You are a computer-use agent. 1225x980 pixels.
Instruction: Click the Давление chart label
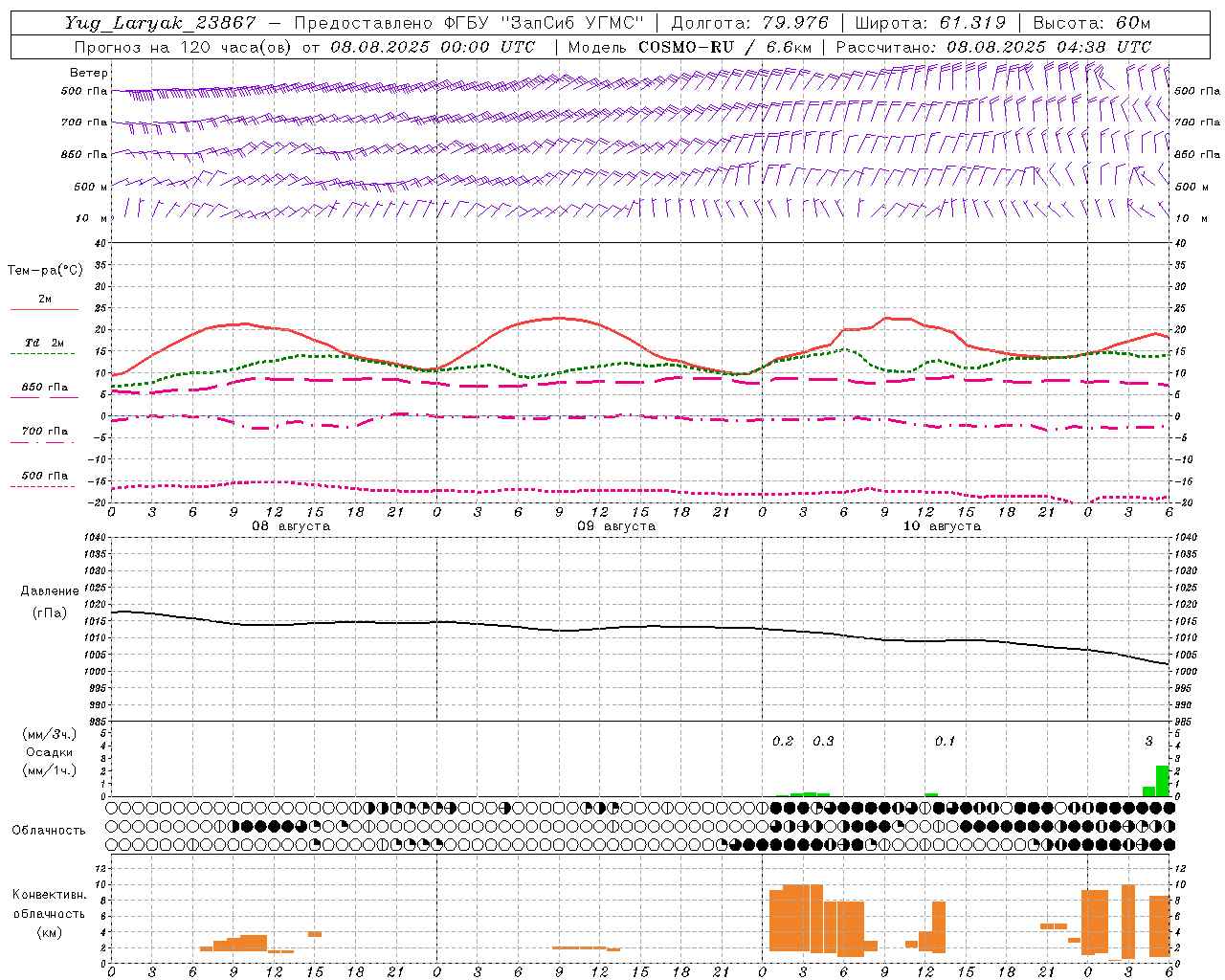pyautogui.click(x=50, y=591)
